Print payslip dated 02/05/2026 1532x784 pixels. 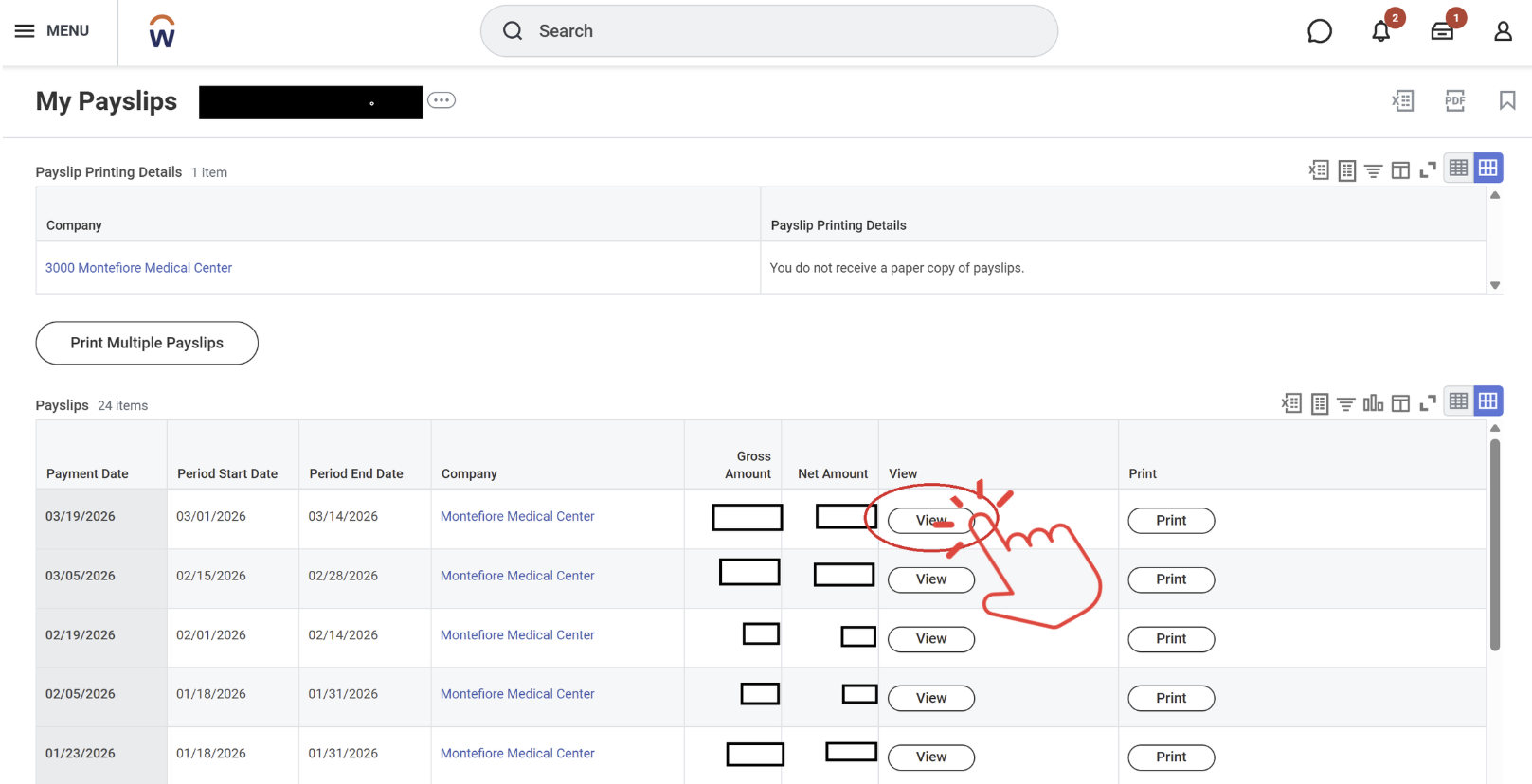pyautogui.click(x=1171, y=698)
